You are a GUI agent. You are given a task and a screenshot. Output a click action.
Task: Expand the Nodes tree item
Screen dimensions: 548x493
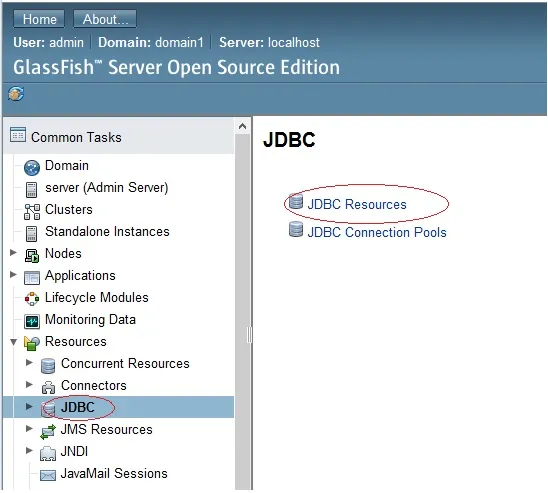coord(13,252)
